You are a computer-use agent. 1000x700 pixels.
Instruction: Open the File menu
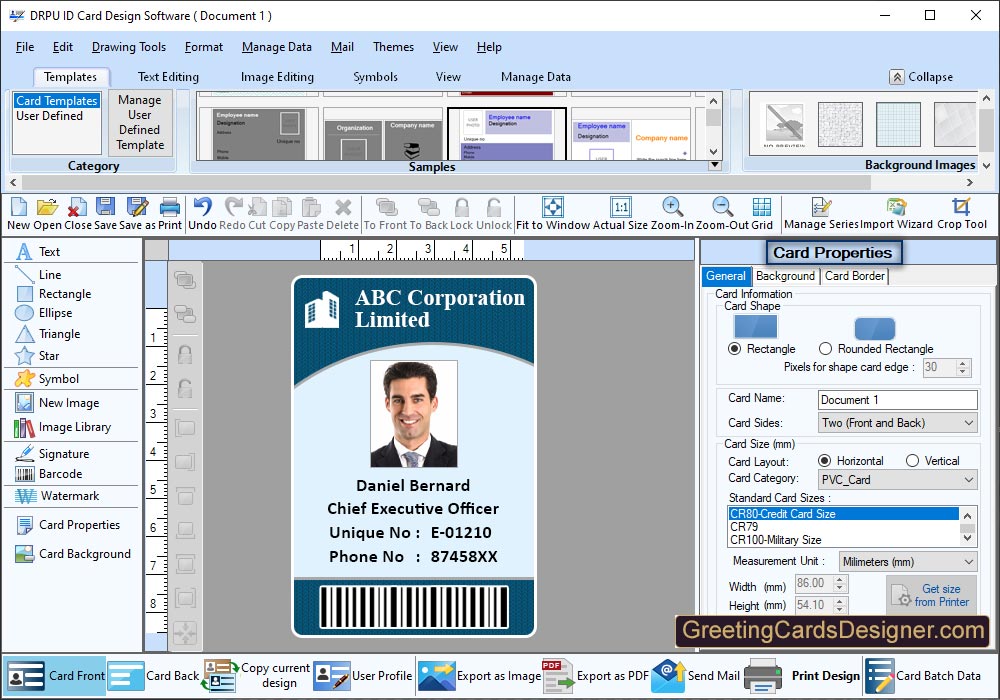[25, 47]
